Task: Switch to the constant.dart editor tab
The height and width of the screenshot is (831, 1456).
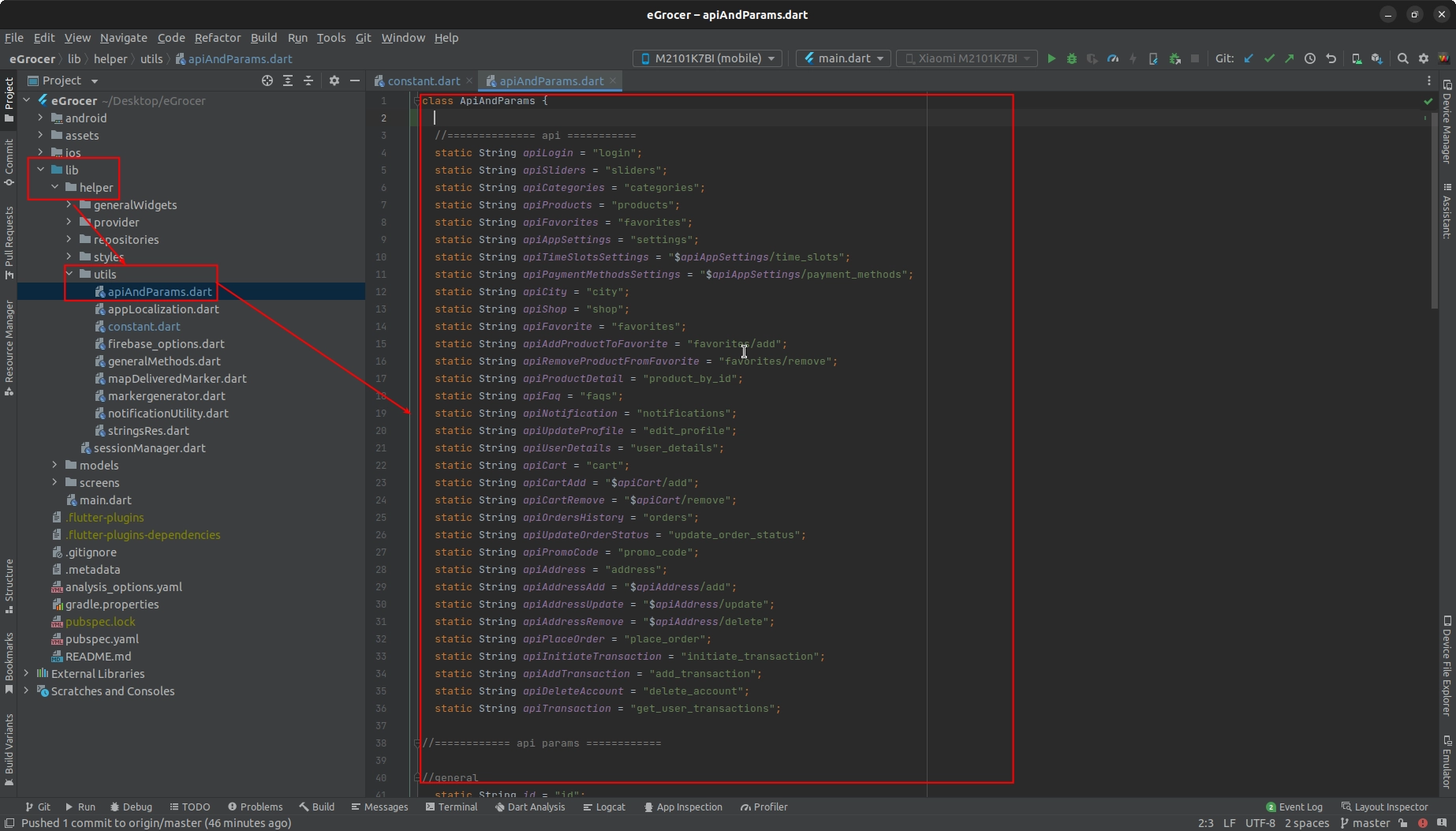Action: coord(424,80)
